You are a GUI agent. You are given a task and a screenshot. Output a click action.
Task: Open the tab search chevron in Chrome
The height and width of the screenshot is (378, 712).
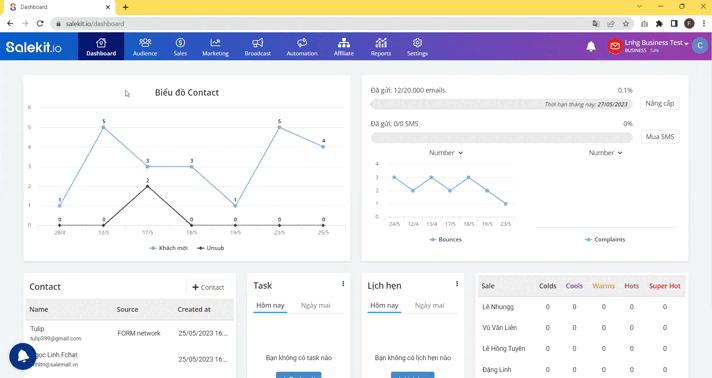click(639, 7)
